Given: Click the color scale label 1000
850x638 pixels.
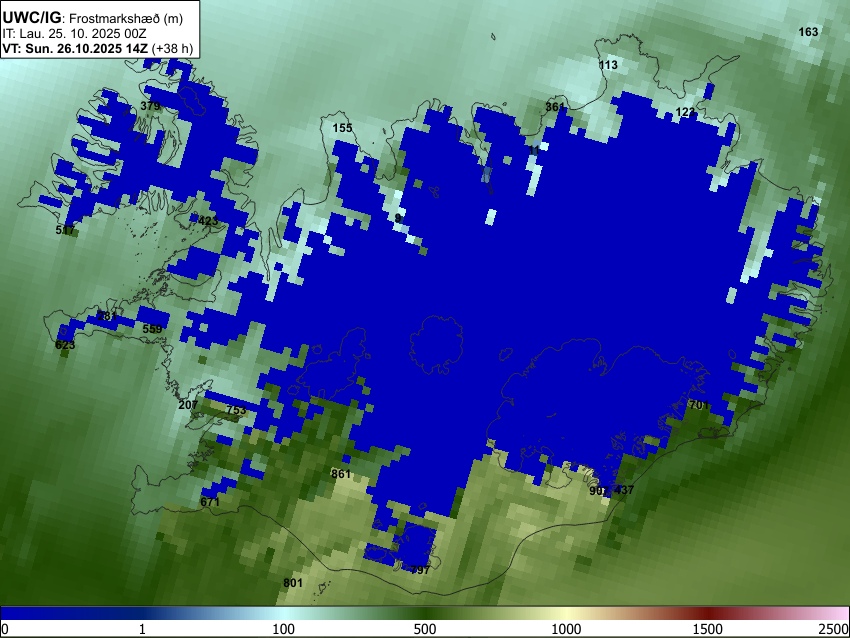Looking at the screenshot, I should click(x=566, y=629).
